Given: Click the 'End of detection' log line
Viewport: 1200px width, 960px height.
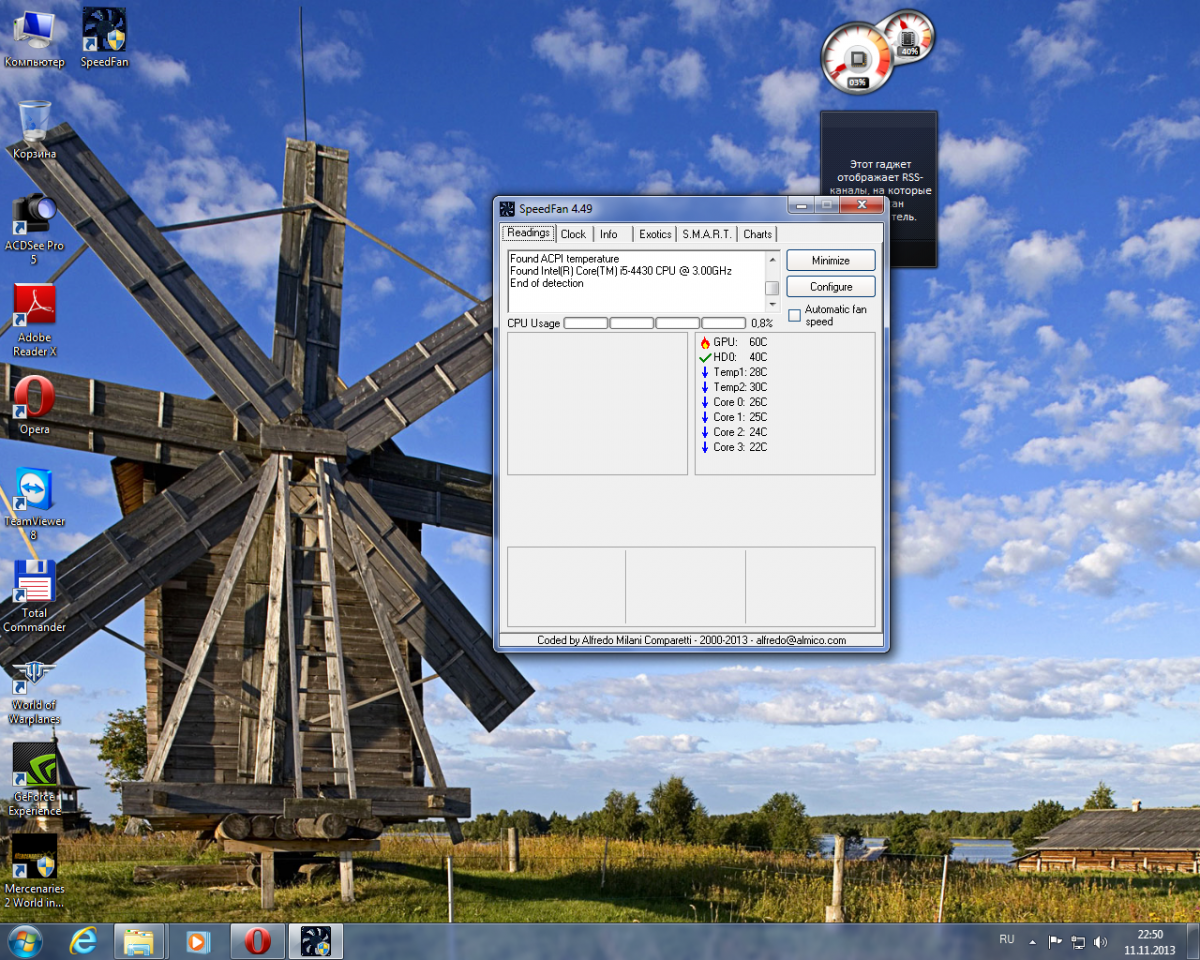Looking at the screenshot, I should point(547,283).
